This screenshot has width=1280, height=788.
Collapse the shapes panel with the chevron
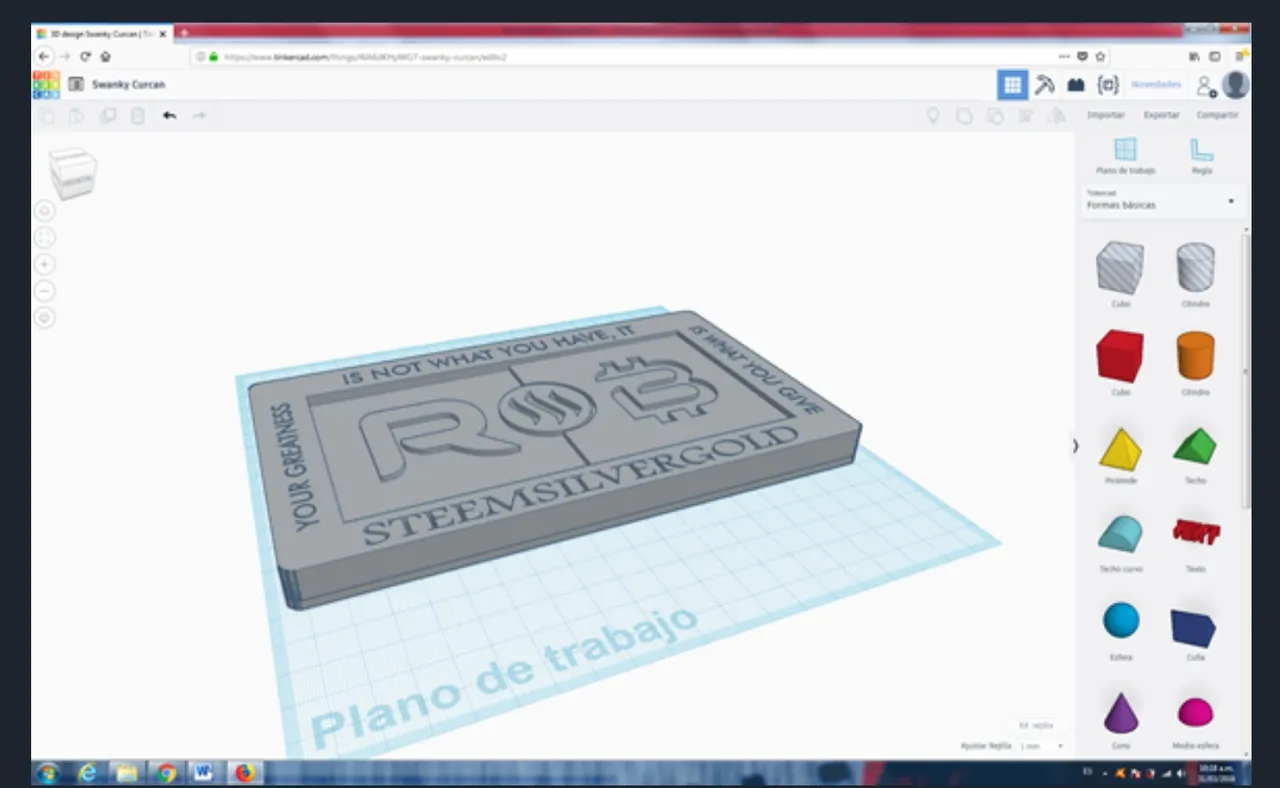1076,446
